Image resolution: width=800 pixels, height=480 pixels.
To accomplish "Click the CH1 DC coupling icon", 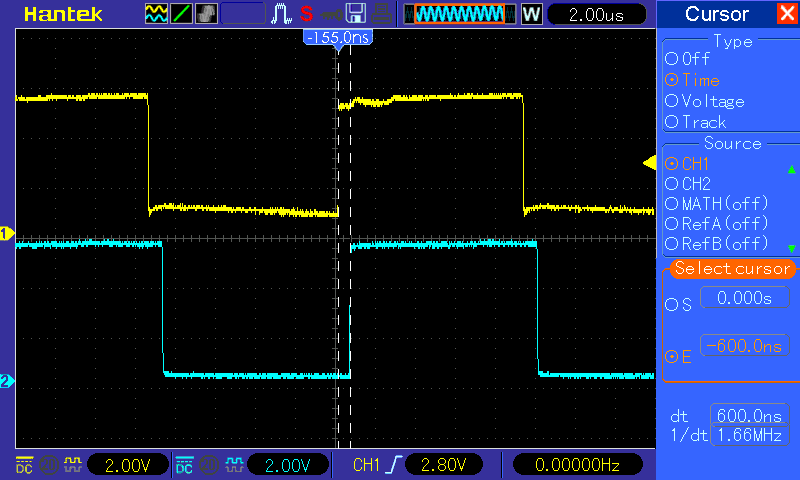I will click(23, 465).
